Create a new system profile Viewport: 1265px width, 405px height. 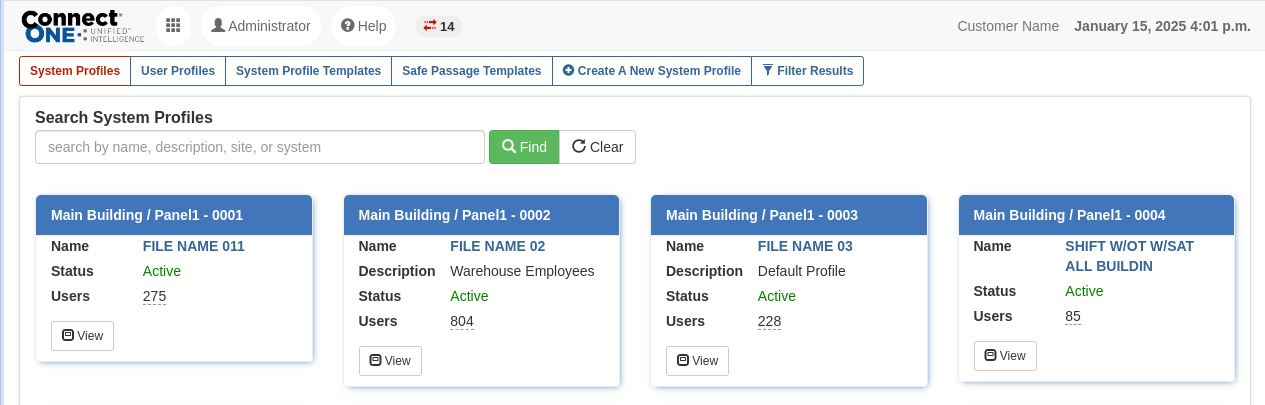[x=651, y=71]
